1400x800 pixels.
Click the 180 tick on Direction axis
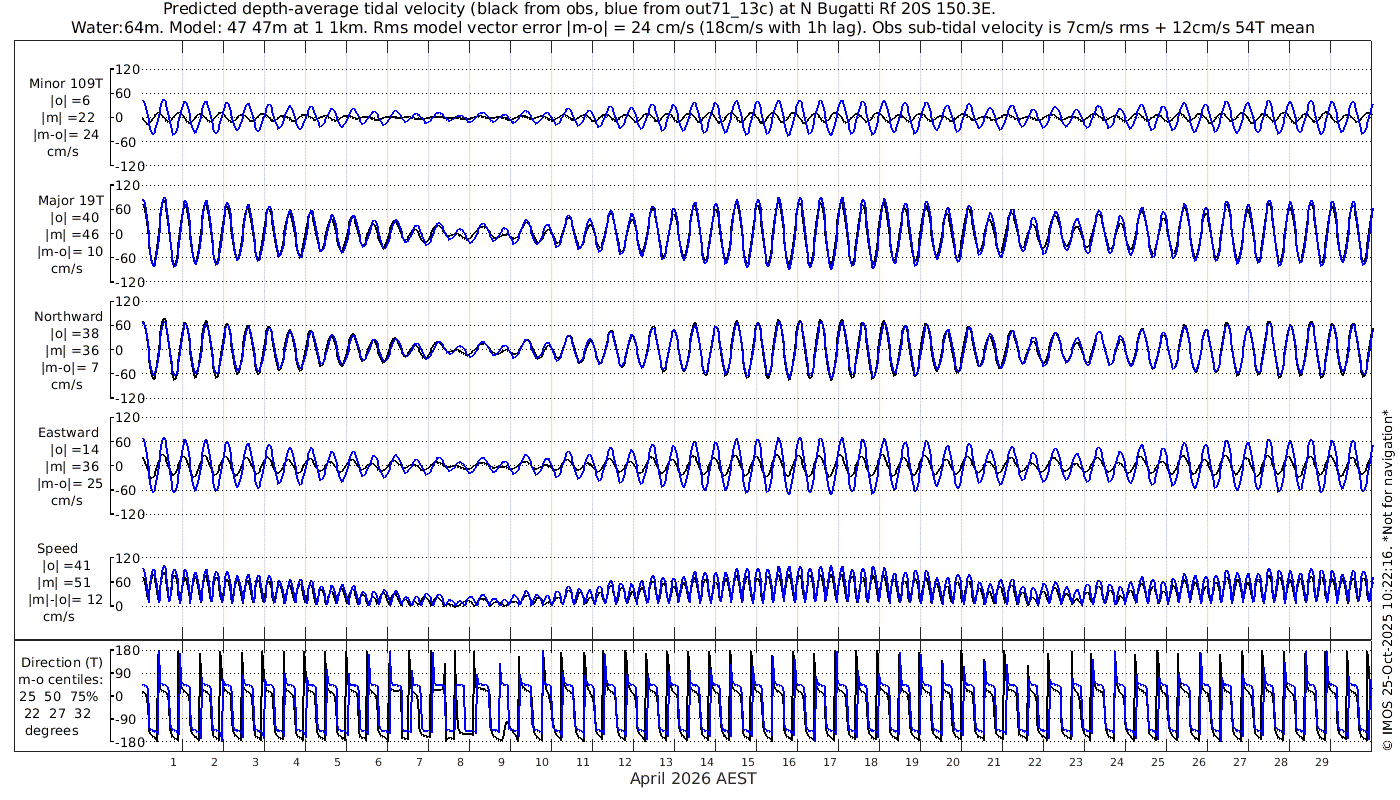(125, 652)
